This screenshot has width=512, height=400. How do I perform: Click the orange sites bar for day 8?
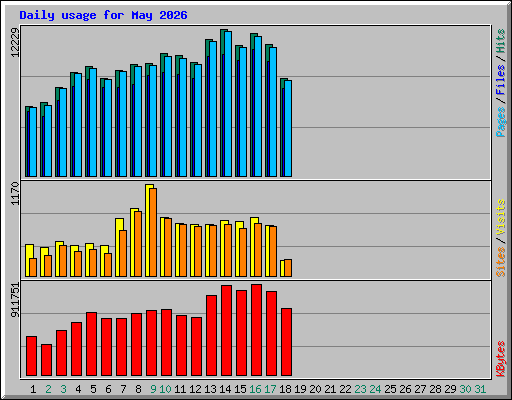tap(138, 244)
